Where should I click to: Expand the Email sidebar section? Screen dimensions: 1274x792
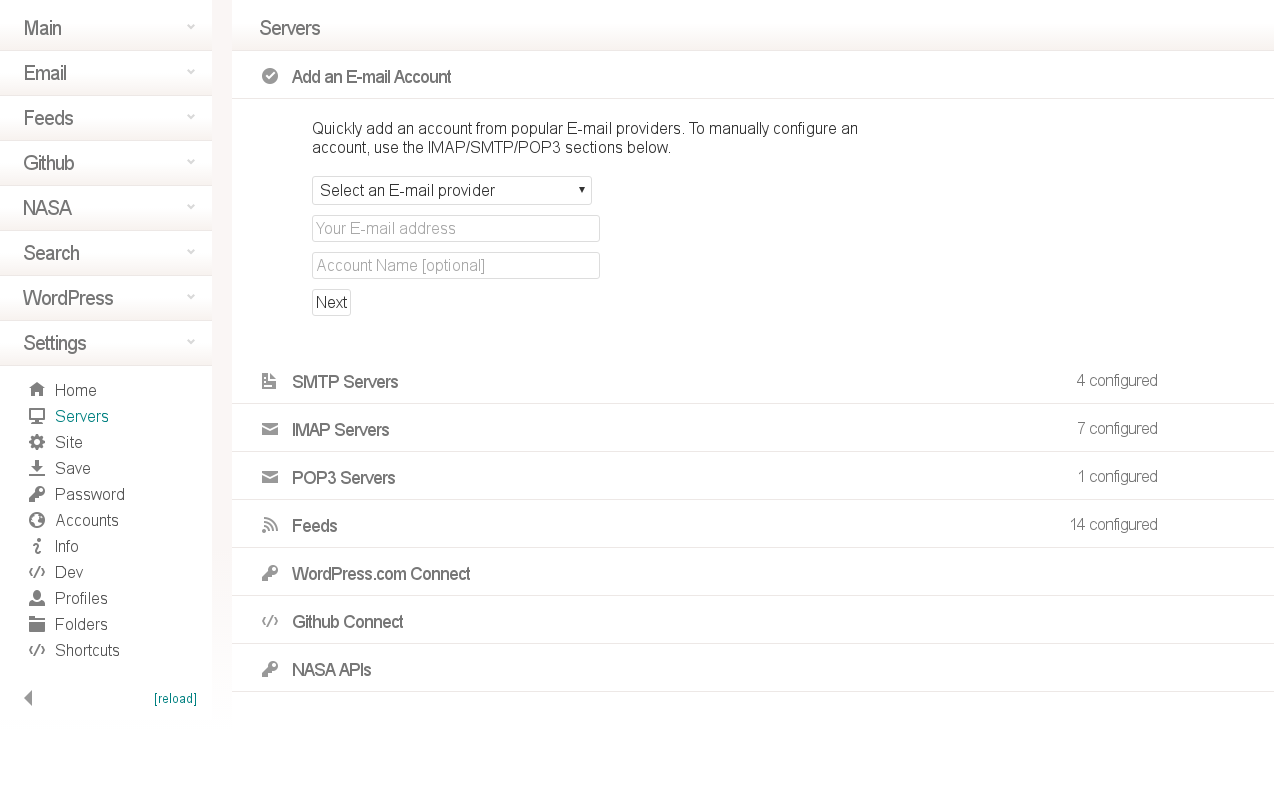(105, 73)
